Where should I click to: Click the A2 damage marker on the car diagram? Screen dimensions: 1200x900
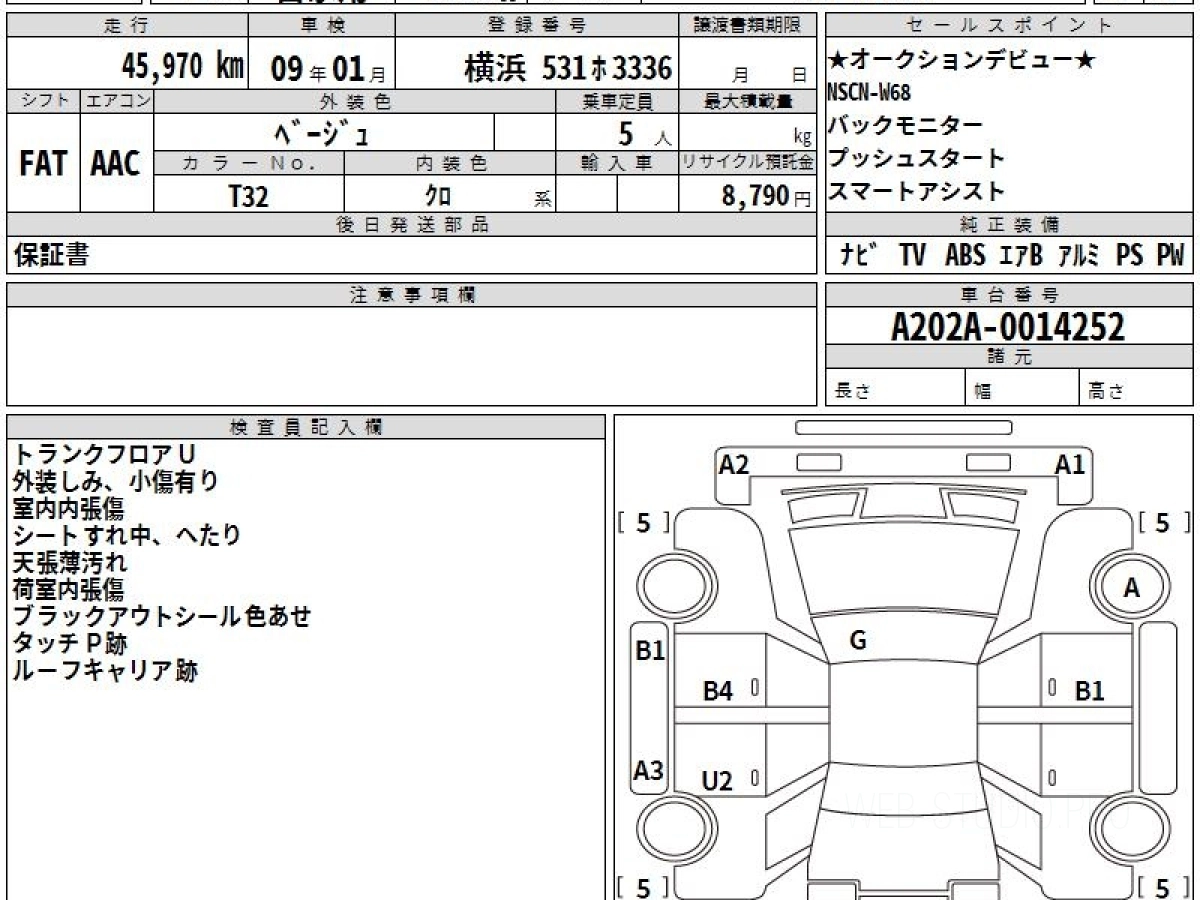click(x=734, y=464)
